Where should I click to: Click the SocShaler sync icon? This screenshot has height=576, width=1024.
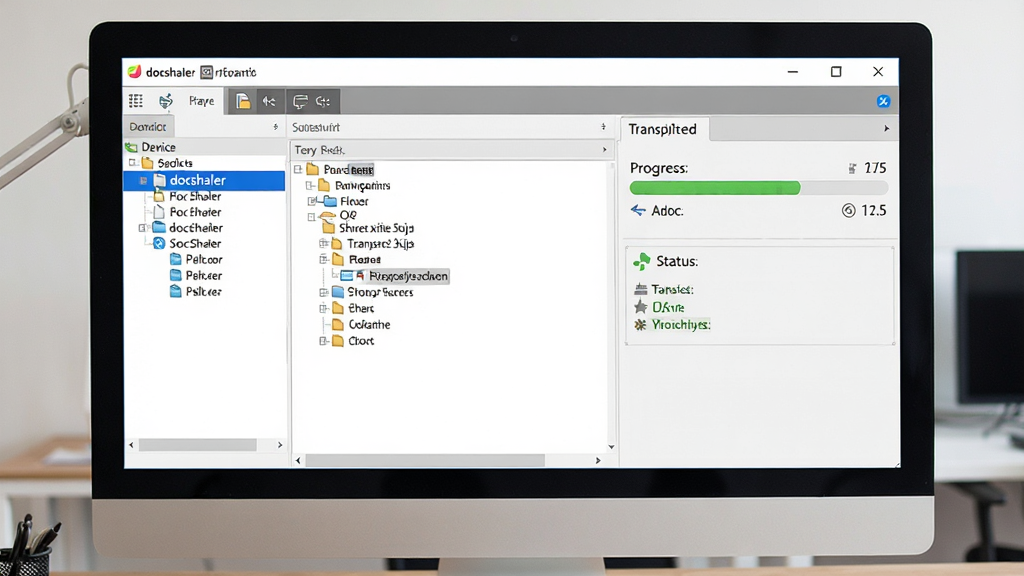[x=159, y=244]
